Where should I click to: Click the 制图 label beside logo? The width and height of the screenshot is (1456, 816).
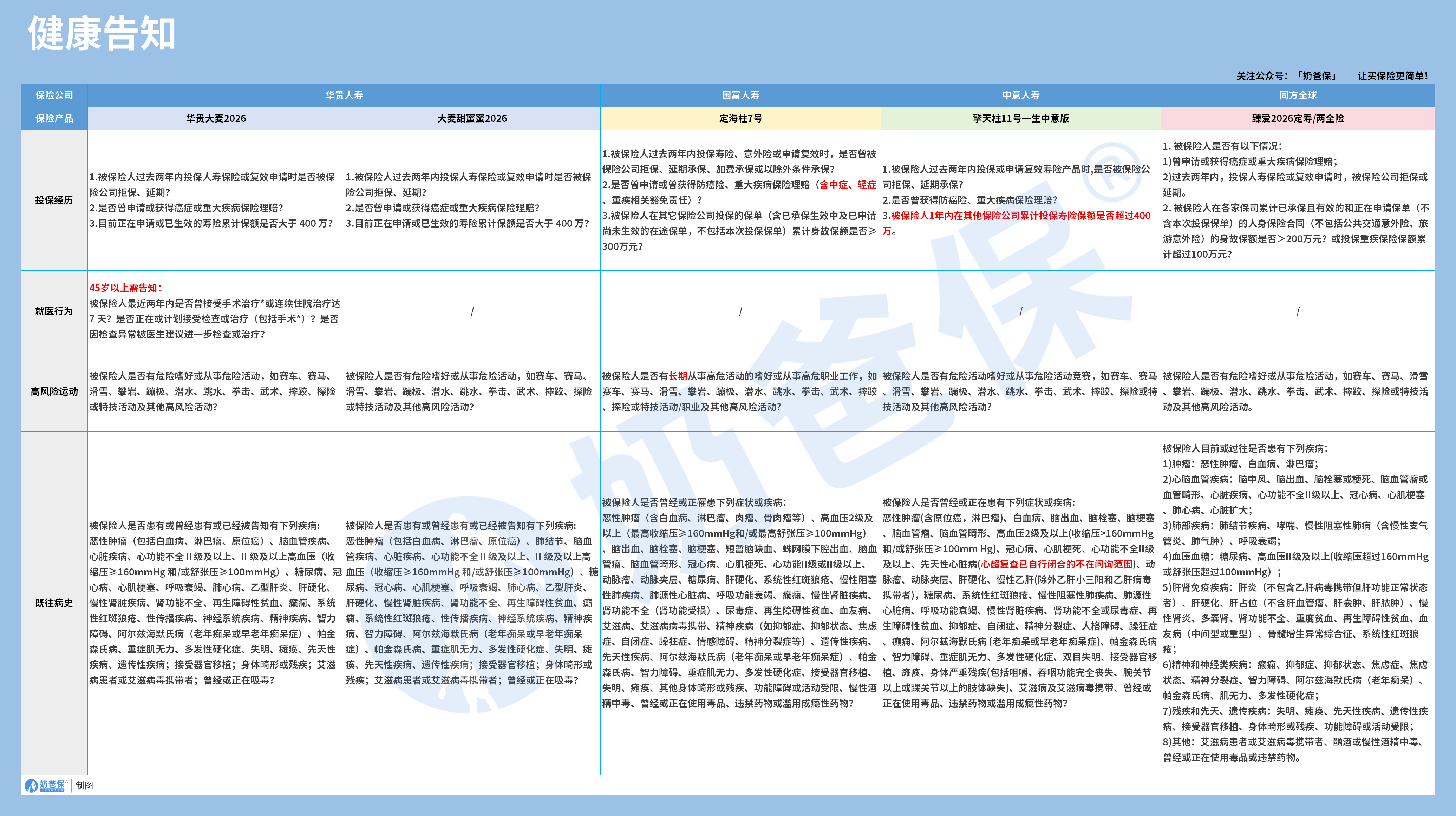coord(84,785)
